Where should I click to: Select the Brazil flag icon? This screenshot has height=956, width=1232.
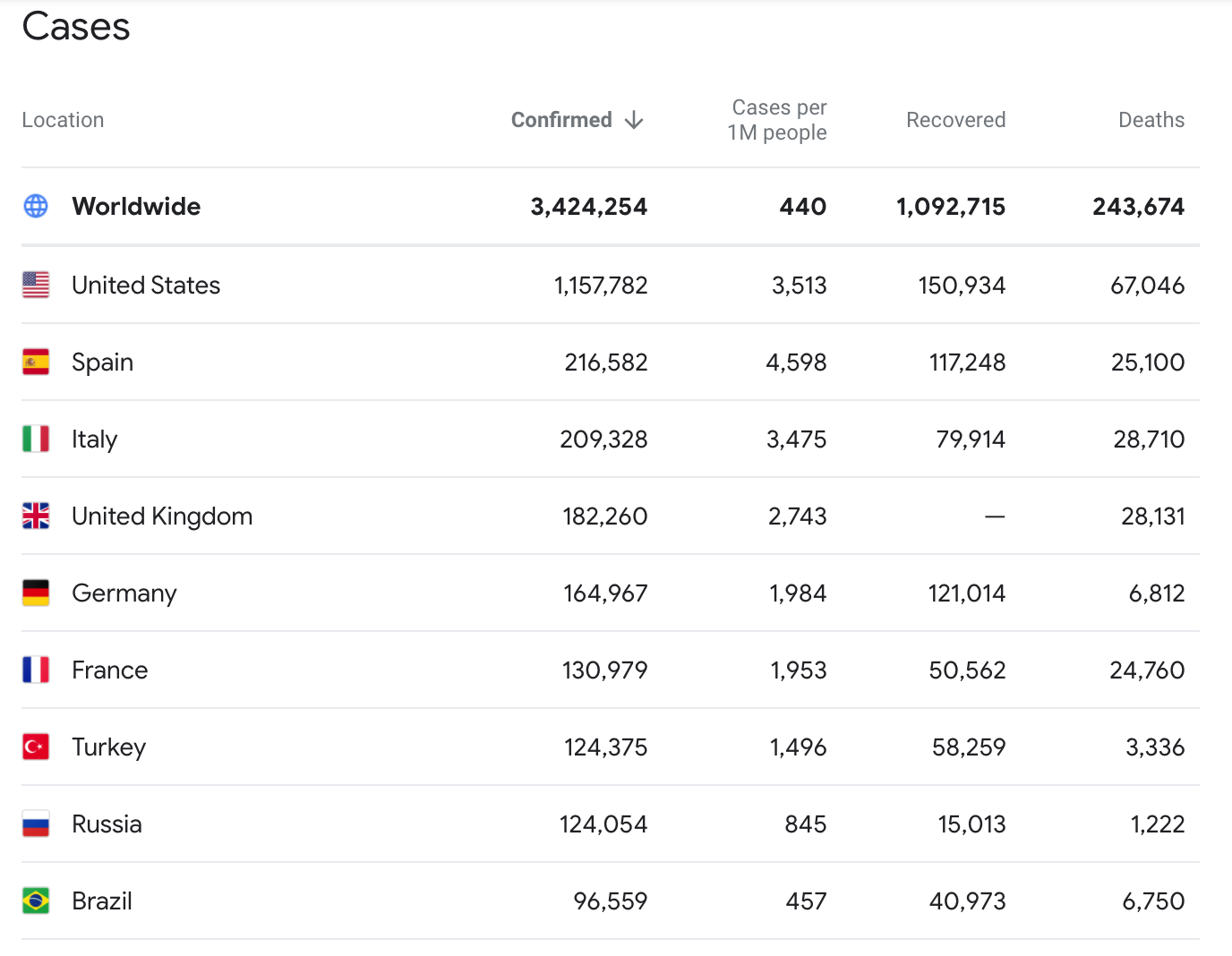pos(36,901)
